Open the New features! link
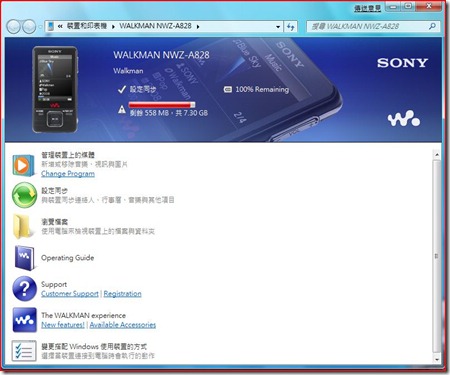This screenshot has height=375, width=450. [x=63, y=325]
